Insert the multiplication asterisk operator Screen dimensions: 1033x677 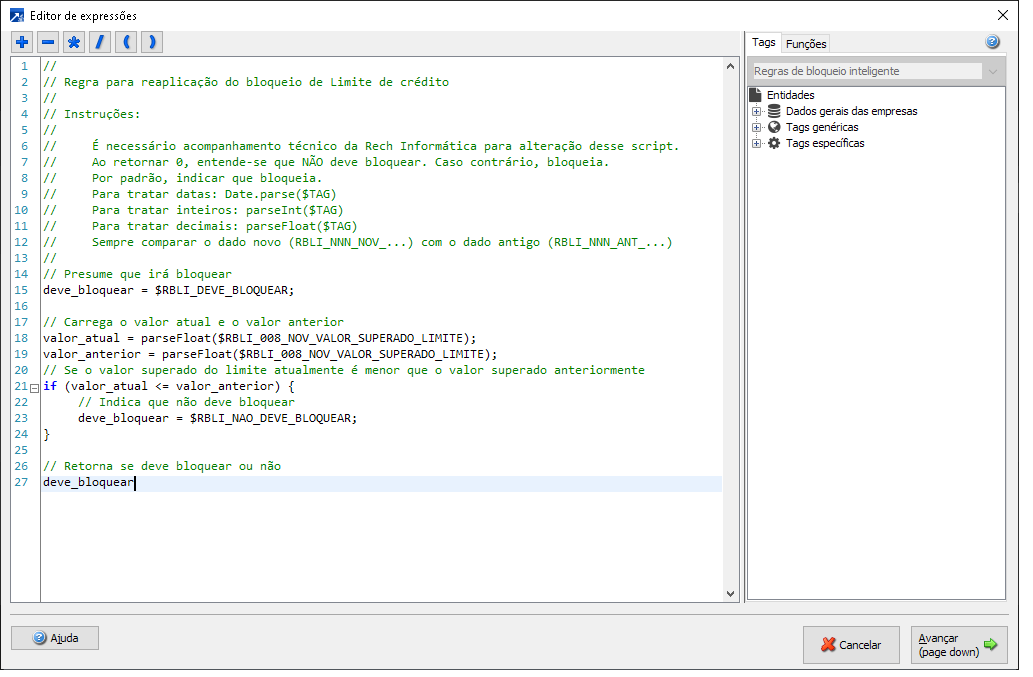74,42
